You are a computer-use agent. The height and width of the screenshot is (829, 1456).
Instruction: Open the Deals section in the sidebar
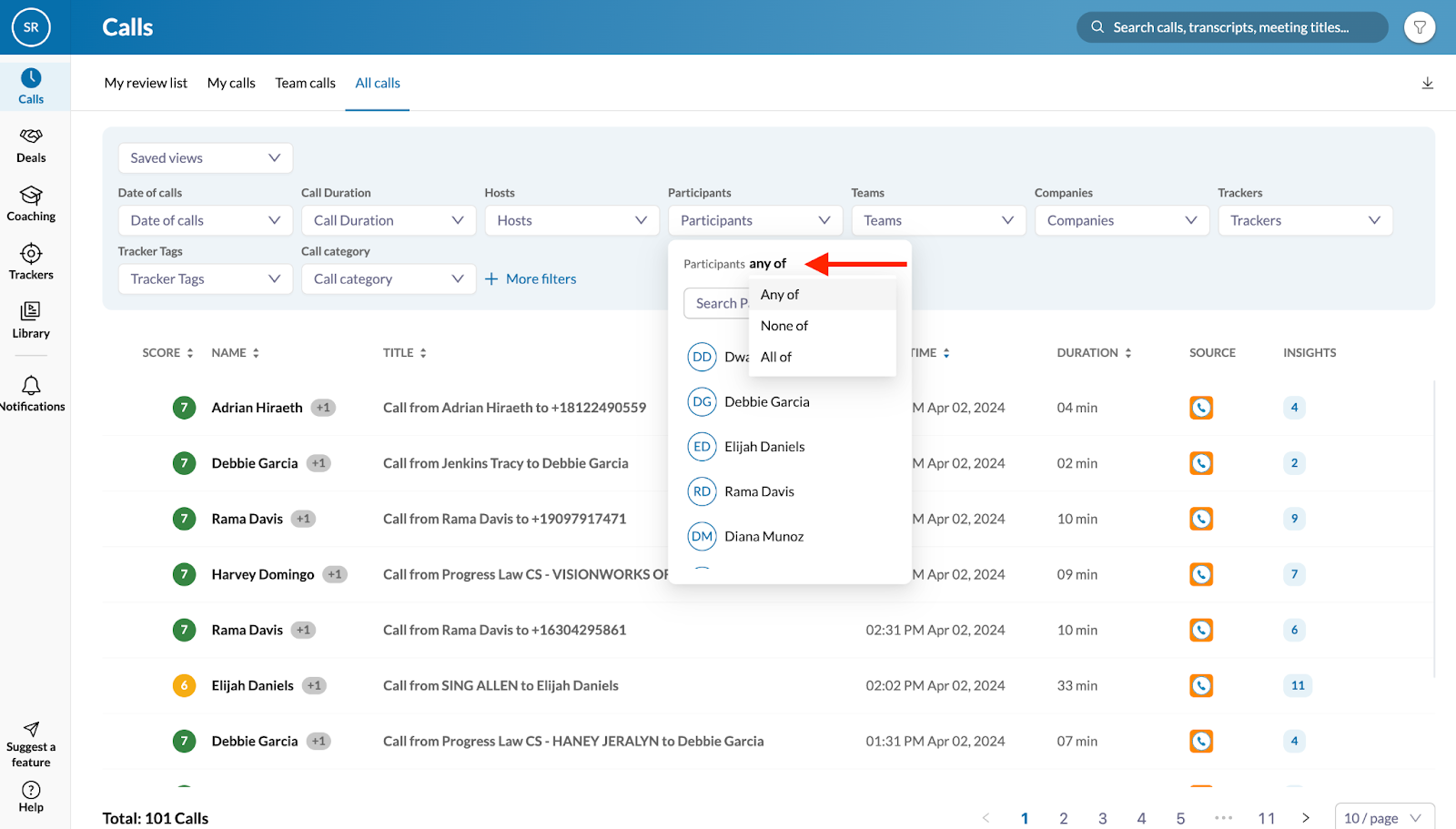click(31, 146)
